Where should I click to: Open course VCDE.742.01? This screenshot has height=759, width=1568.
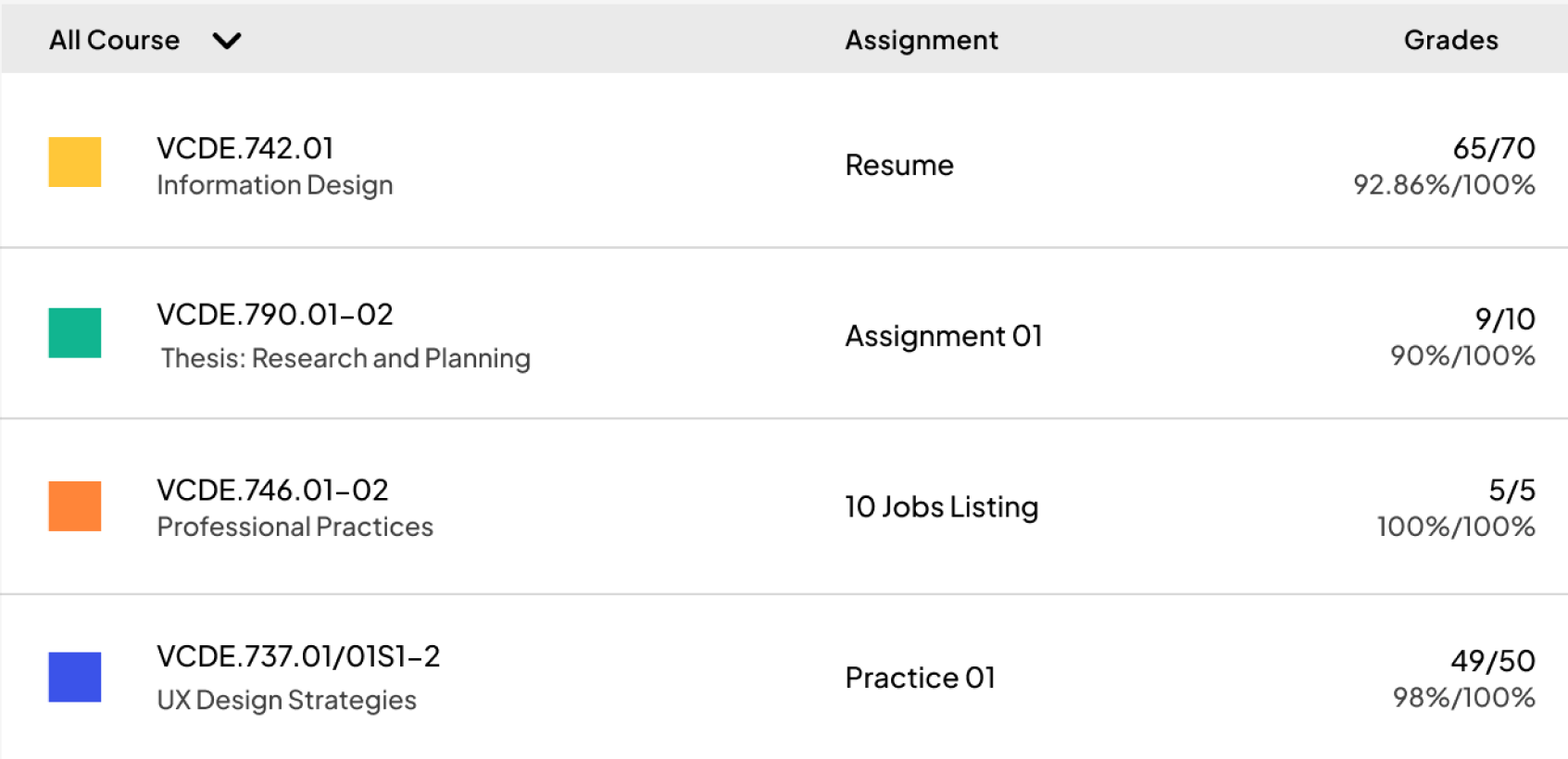(245, 148)
